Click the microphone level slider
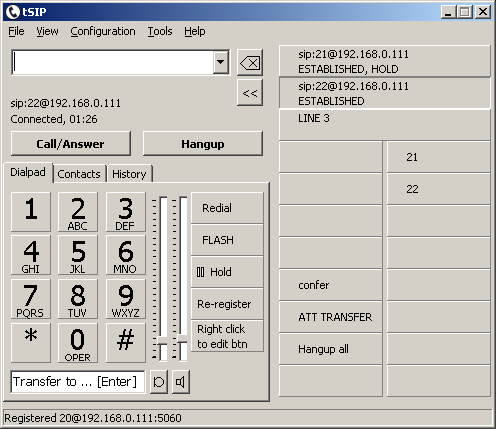 coord(163,278)
